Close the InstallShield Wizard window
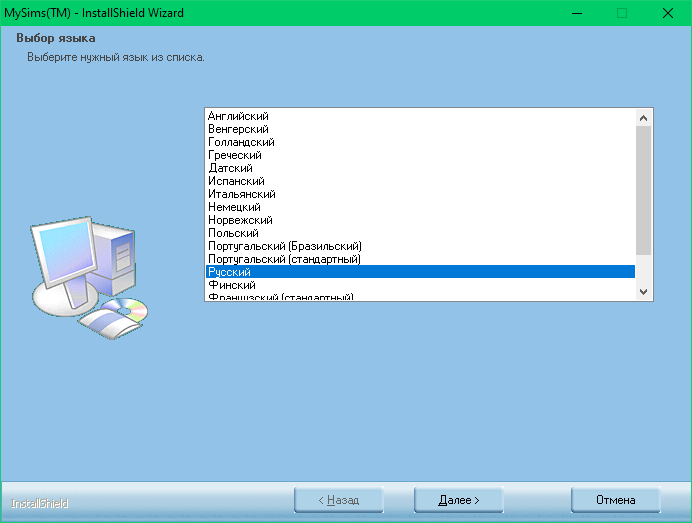Viewport: 692px width, 523px height. (x=668, y=13)
